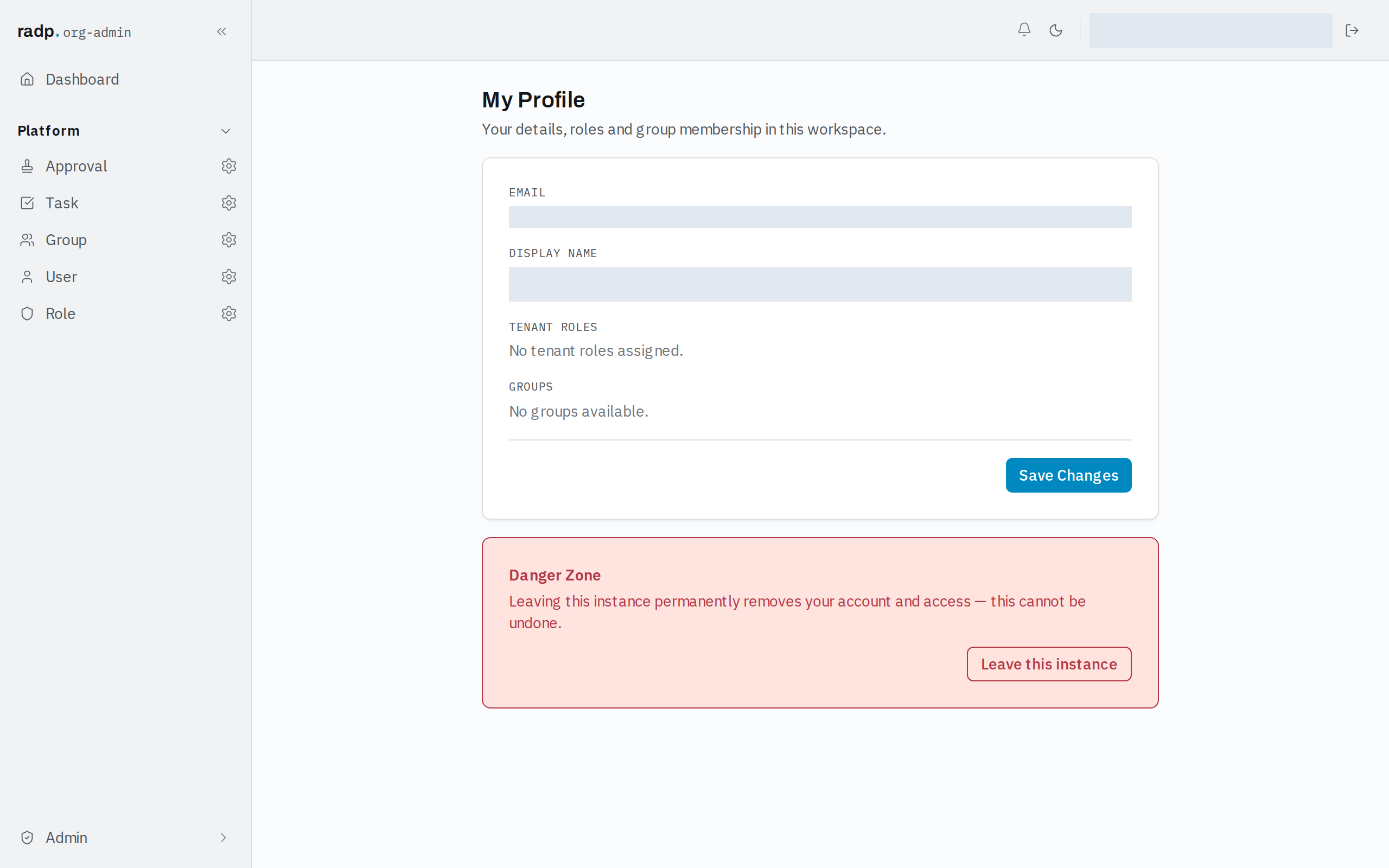The image size is (1389, 868).
Task: Open Task settings gear icon
Action: click(x=229, y=203)
